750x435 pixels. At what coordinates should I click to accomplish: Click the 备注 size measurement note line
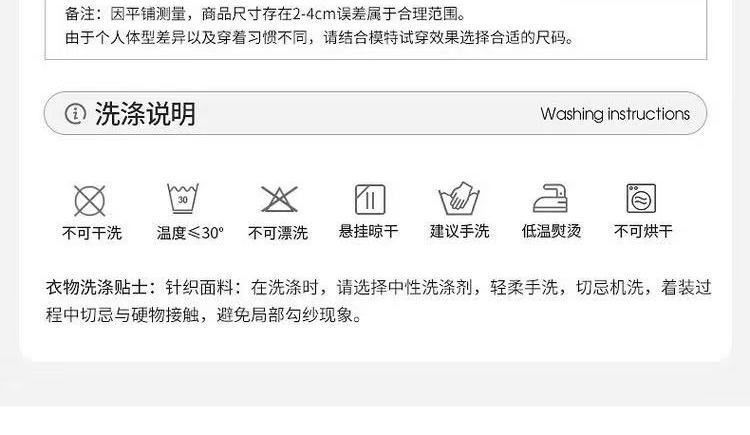pos(266,14)
